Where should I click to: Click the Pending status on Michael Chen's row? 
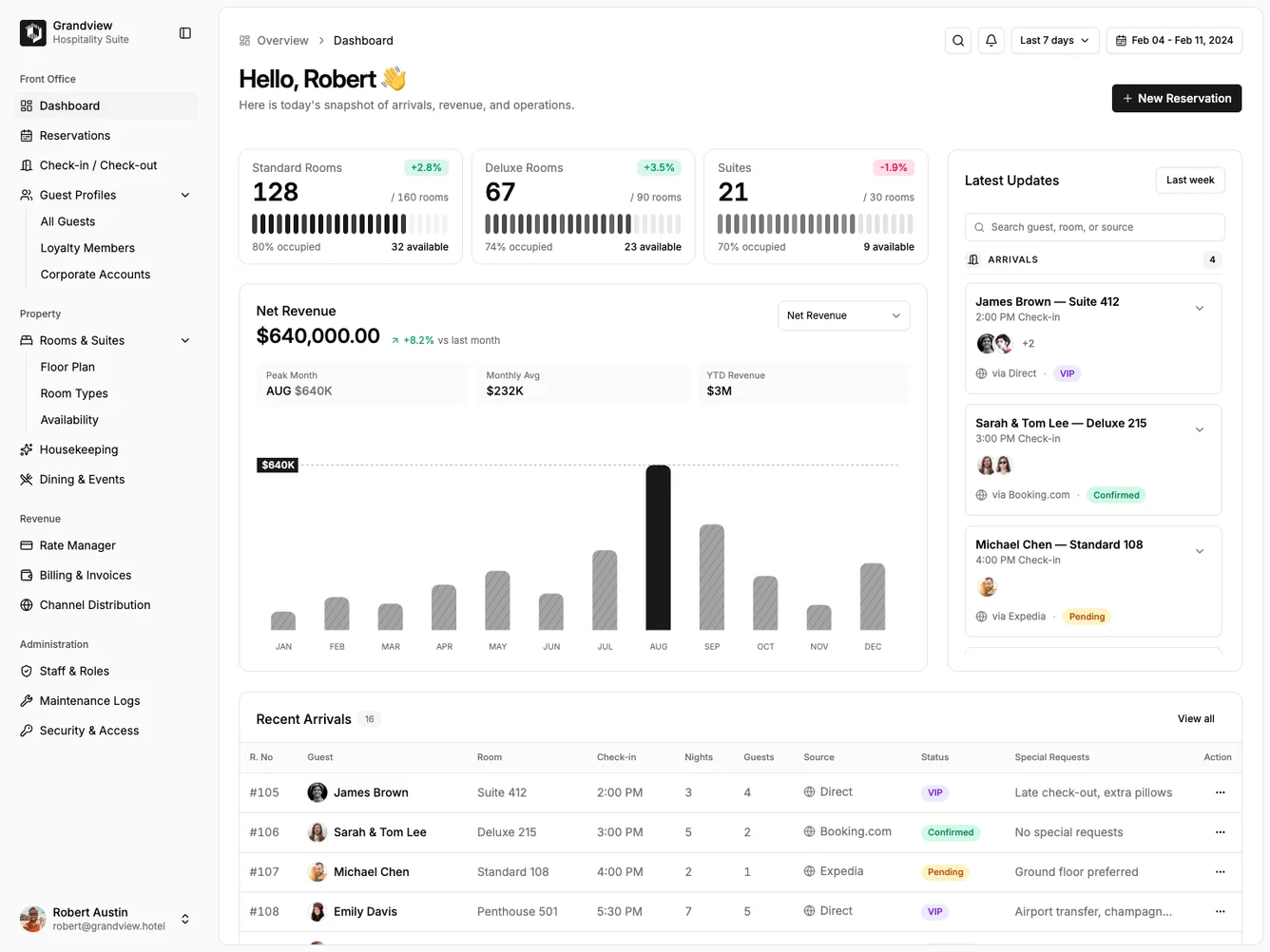click(945, 871)
